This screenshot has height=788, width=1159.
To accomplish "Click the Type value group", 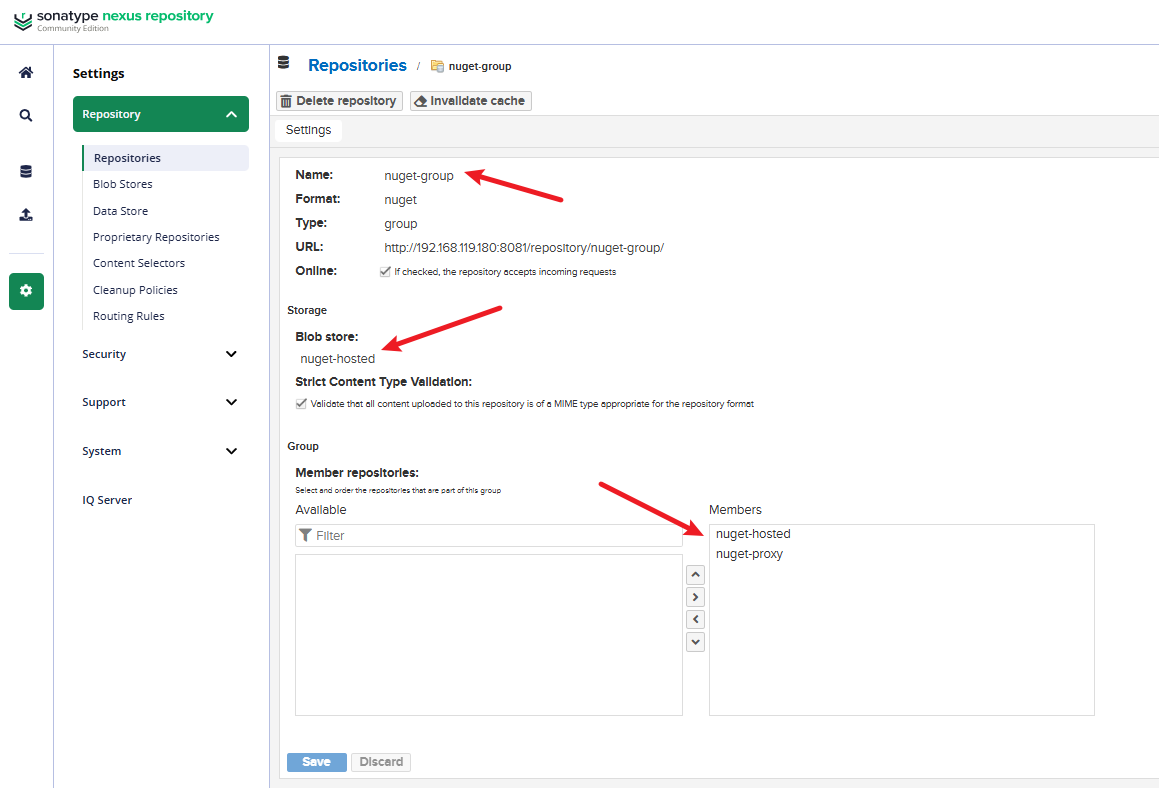I will [x=401, y=224].
